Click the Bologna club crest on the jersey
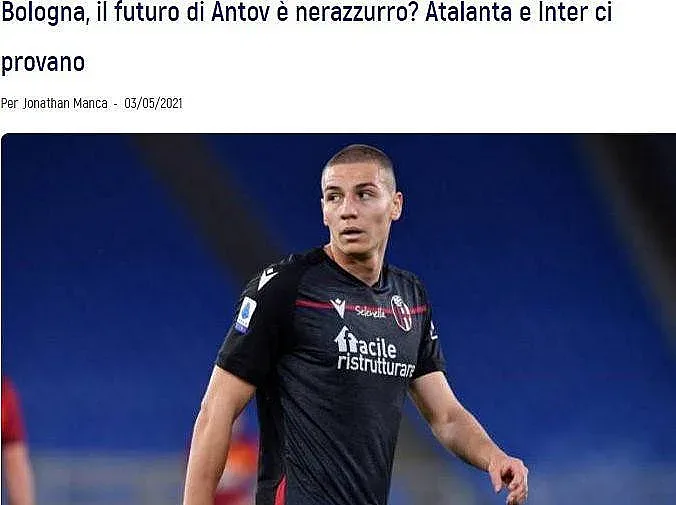The image size is (676, 505). point(401,313)
